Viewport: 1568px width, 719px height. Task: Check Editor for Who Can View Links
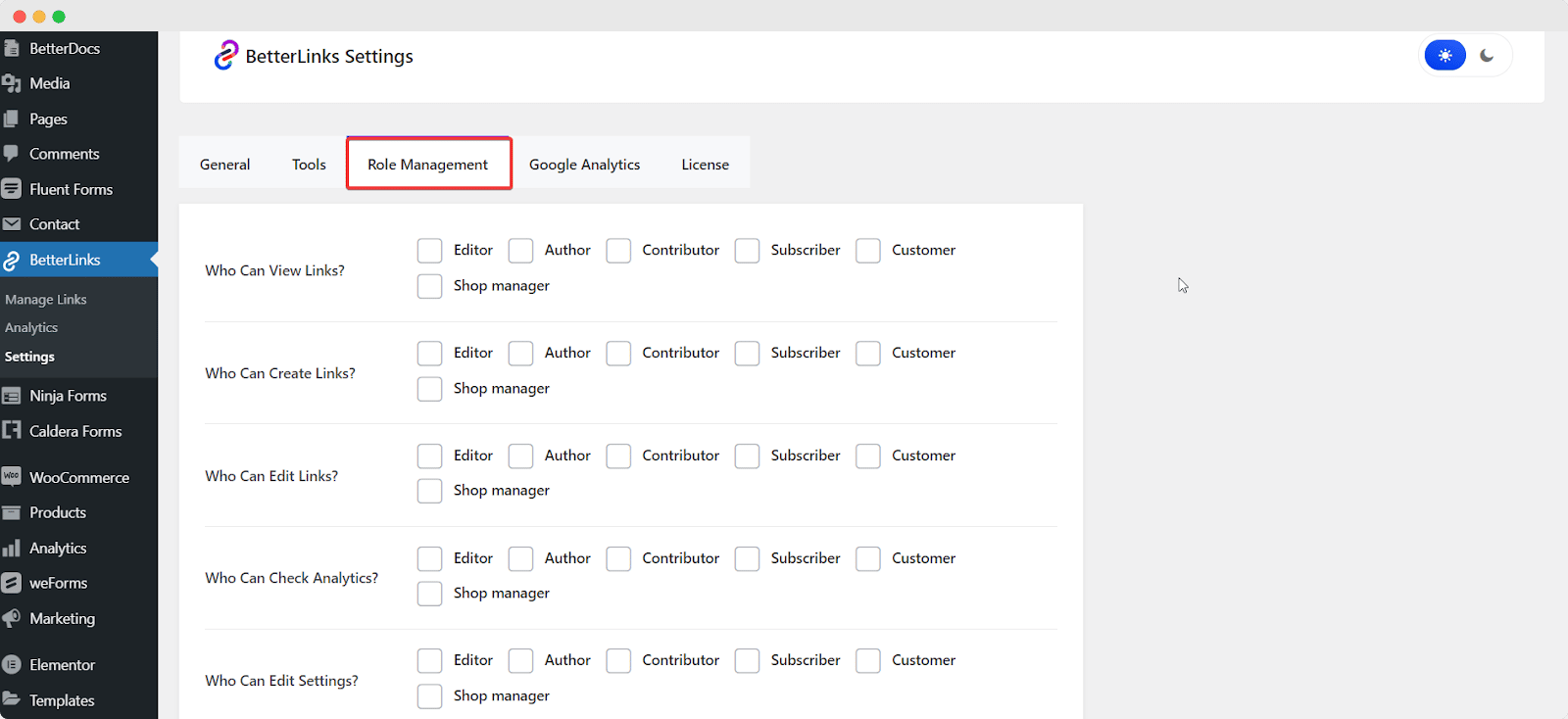pos(429,251)
